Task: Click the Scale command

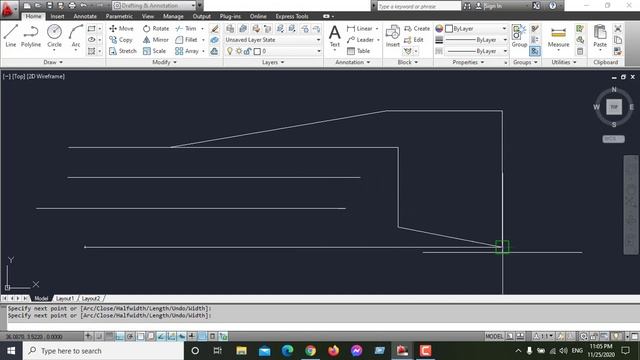Action: [x=154, y=51]
